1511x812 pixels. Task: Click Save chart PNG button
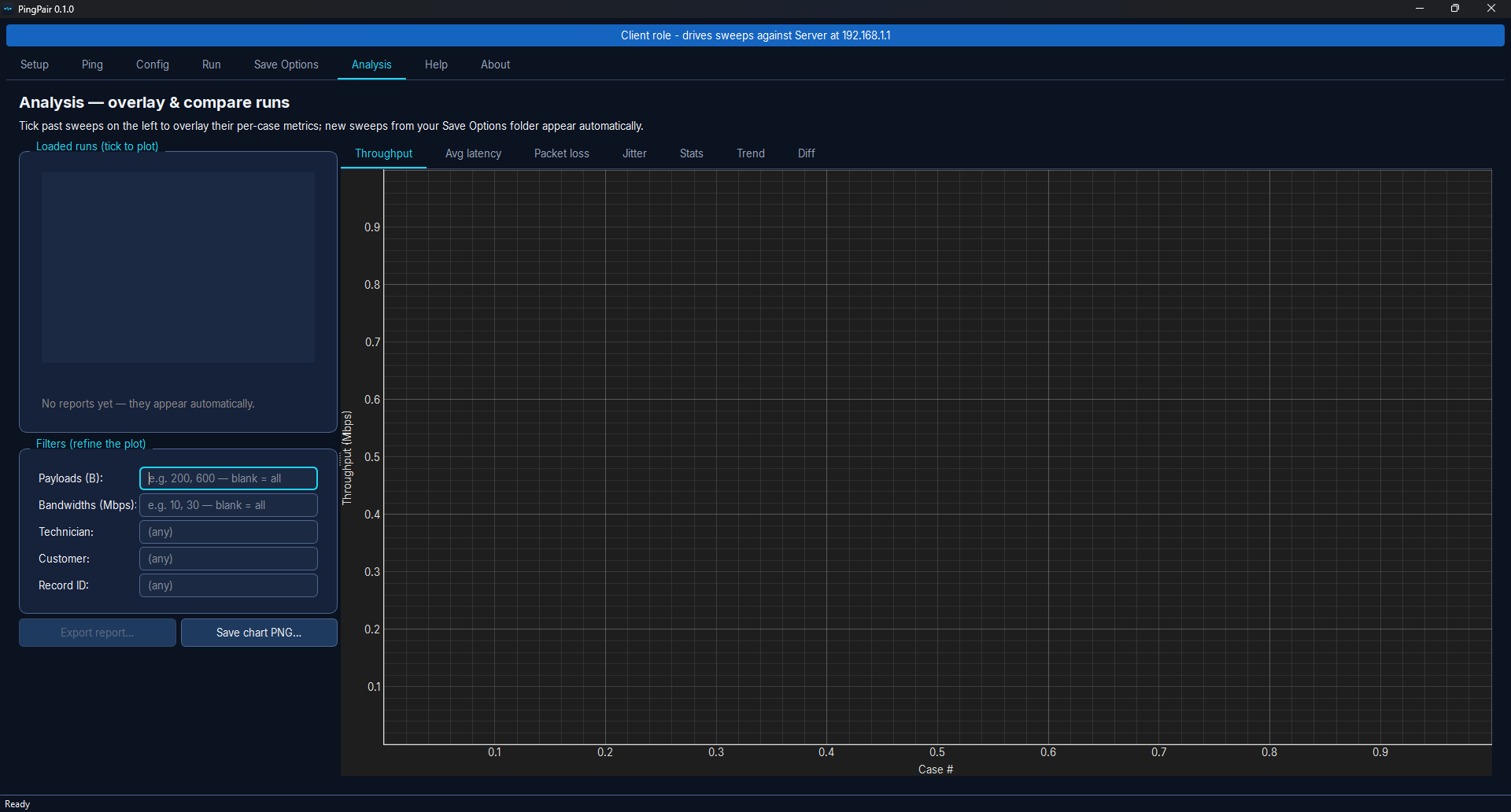259,633
